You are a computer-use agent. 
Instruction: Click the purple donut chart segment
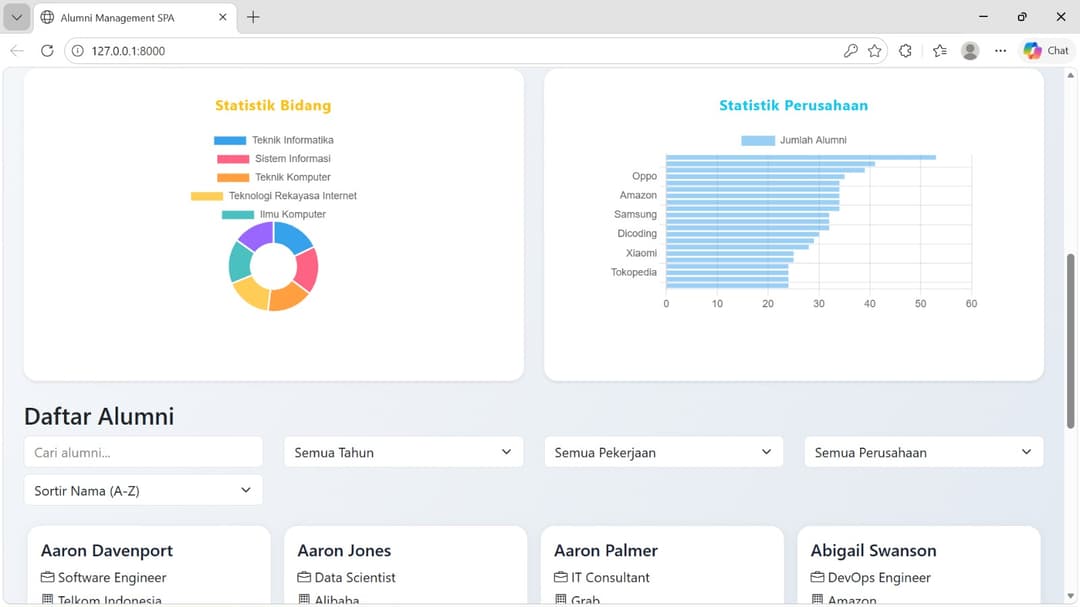[256, 236]
